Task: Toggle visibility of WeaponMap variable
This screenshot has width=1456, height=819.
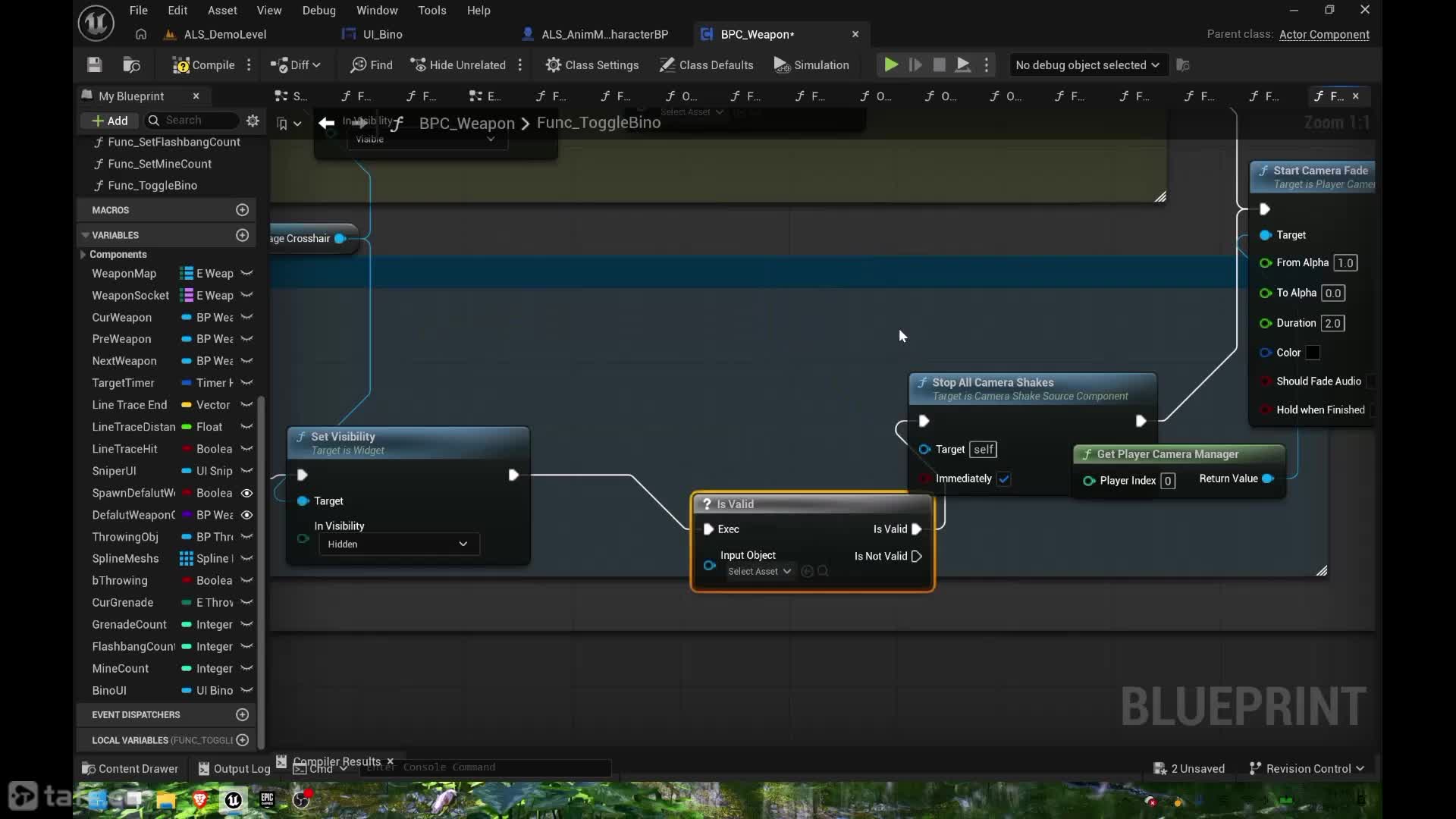Action: pyautogui.click(x=246, y=274)
